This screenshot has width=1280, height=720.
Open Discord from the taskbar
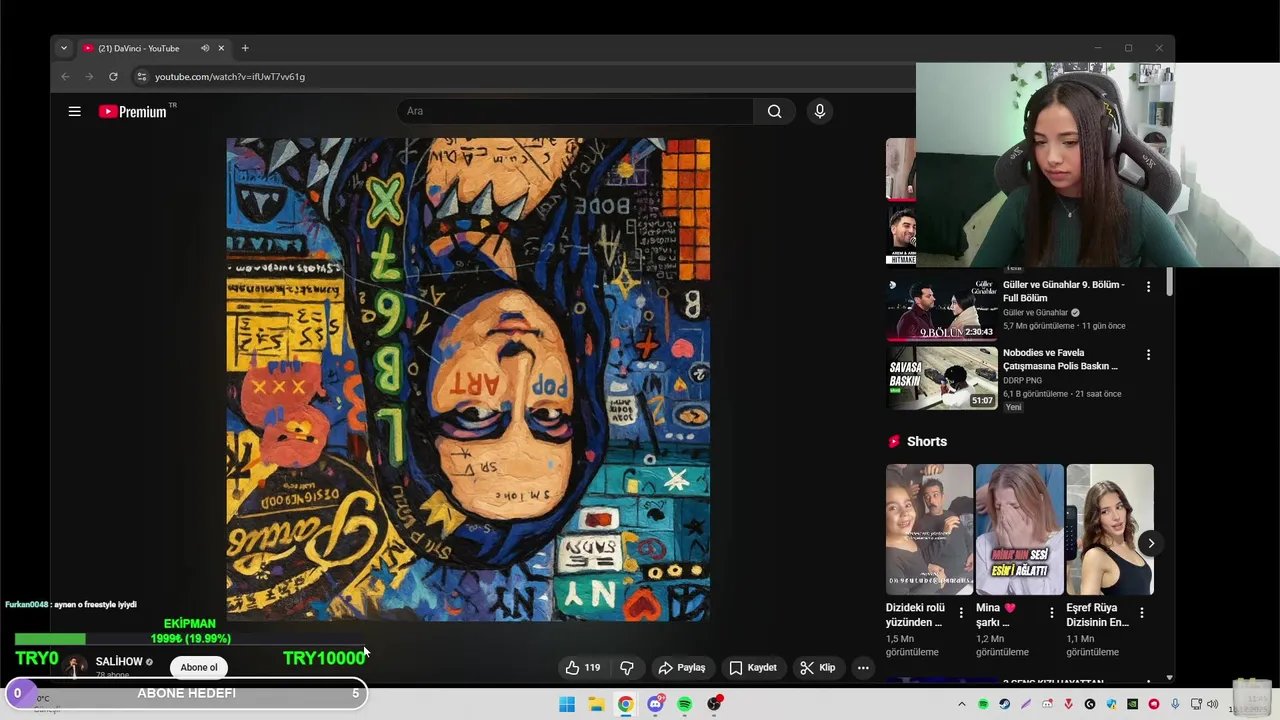655,704
